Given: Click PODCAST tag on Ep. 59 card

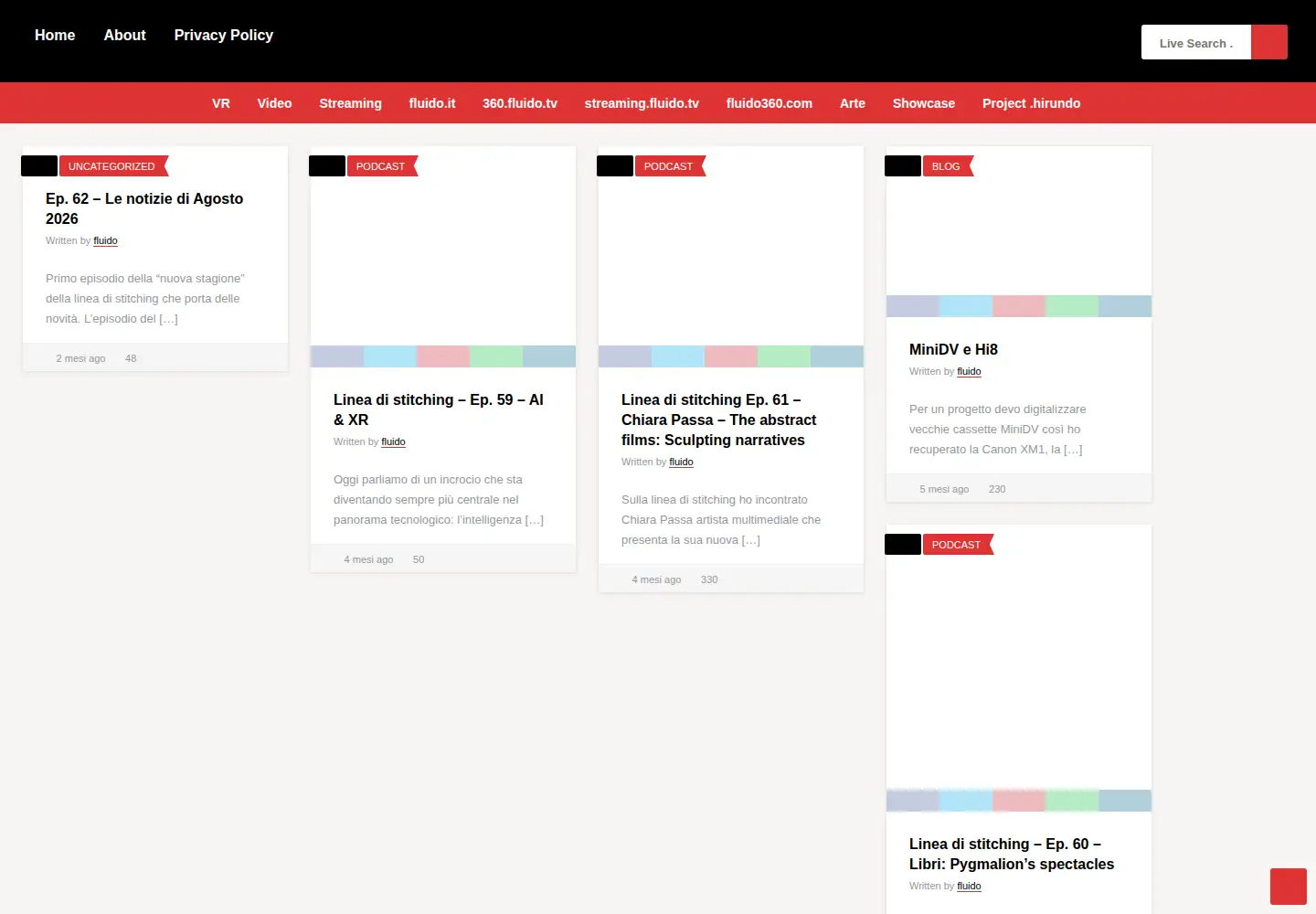Looking at the screenshot, I should (382, 166).
